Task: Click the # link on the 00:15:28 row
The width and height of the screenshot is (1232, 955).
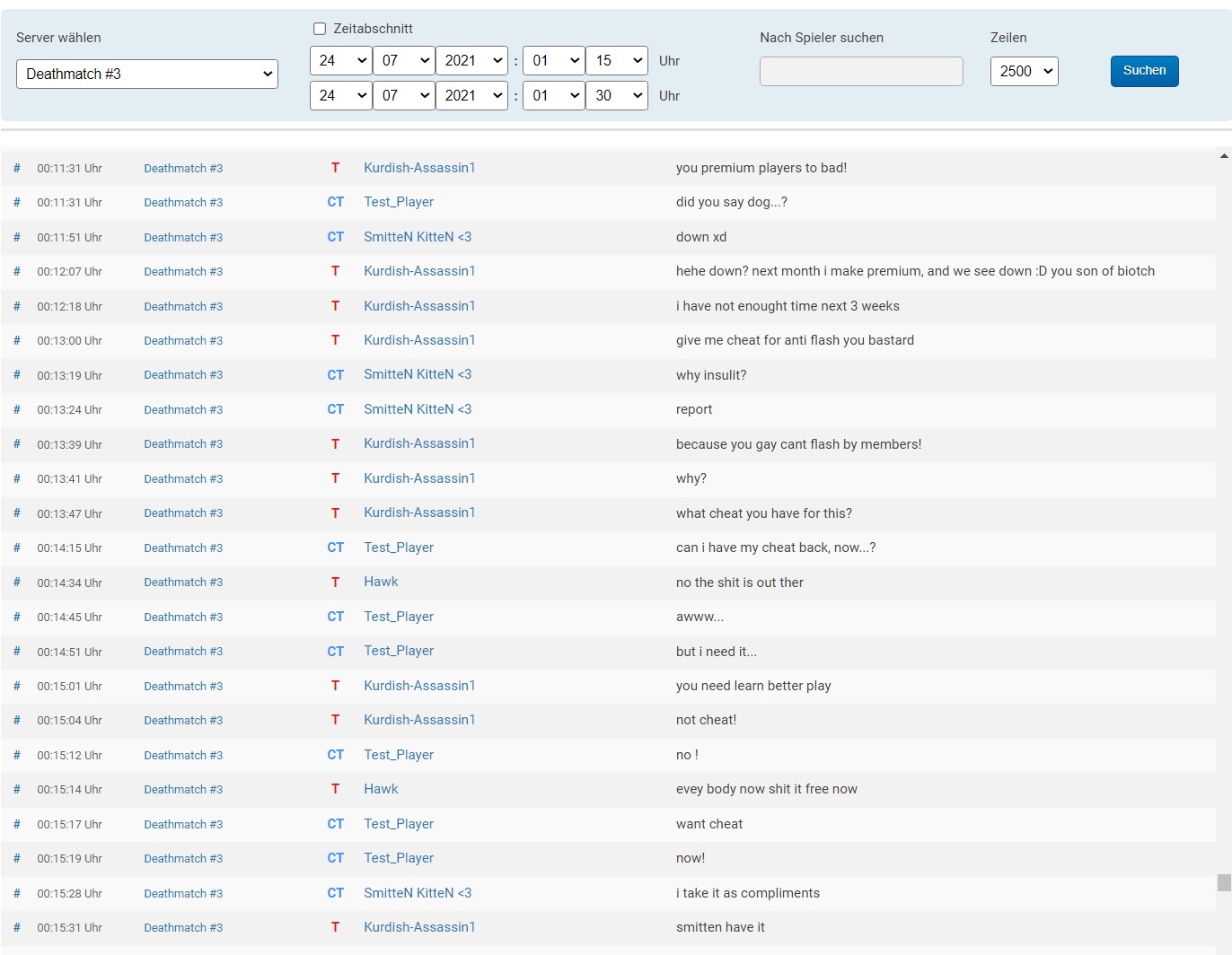Action: point(16,893)
